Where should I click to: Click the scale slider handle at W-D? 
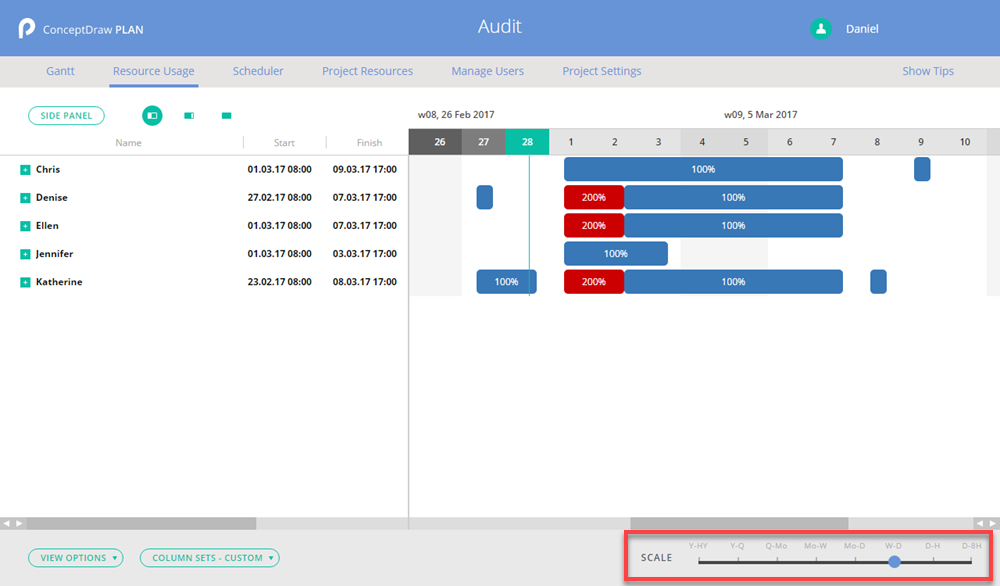click(894, 562)
